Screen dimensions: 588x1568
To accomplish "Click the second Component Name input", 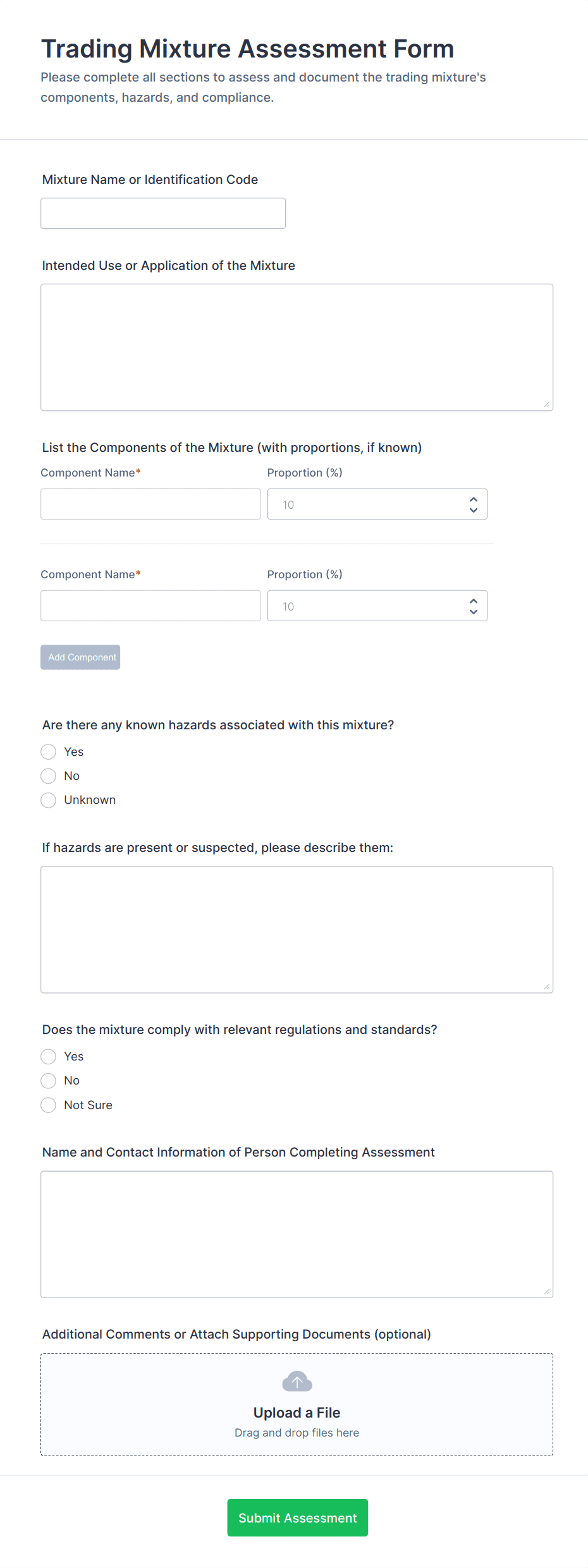I will 150,605.
